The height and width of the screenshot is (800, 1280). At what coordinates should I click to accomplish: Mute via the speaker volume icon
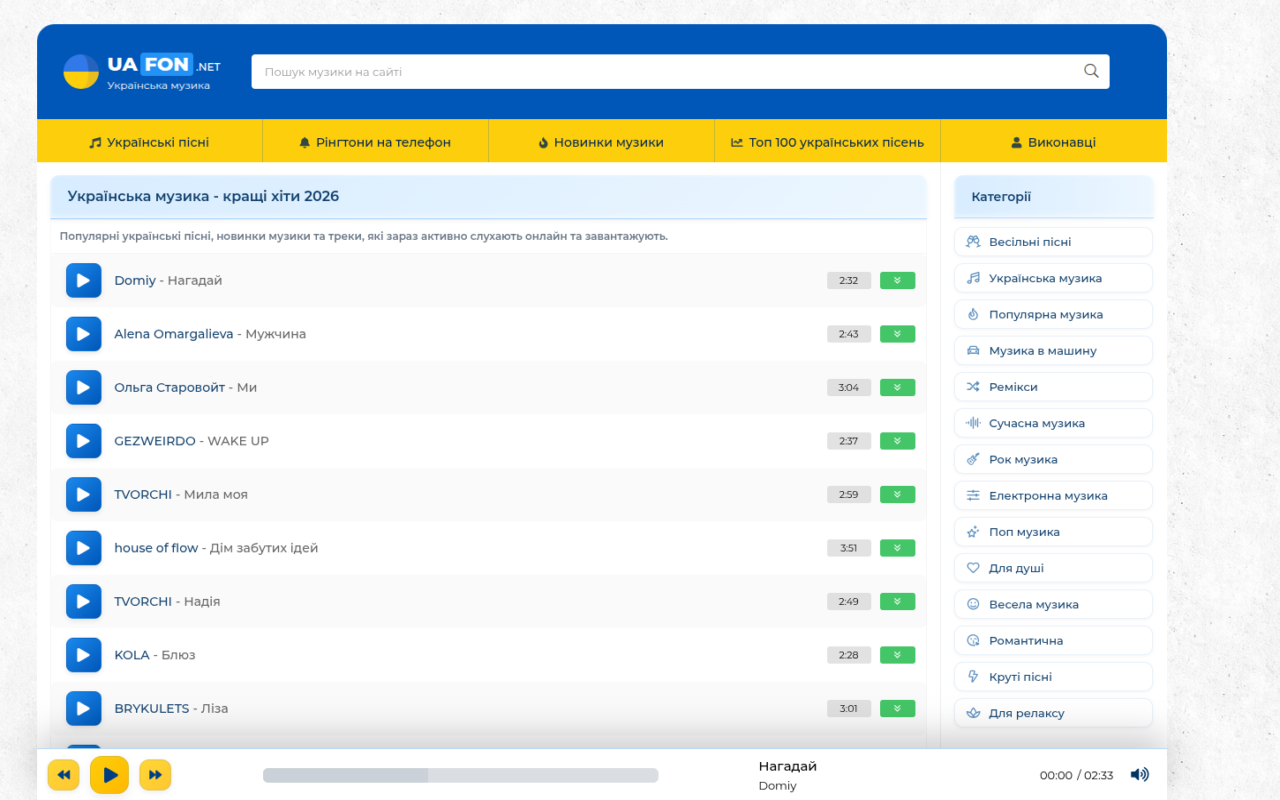(1139, 775)
